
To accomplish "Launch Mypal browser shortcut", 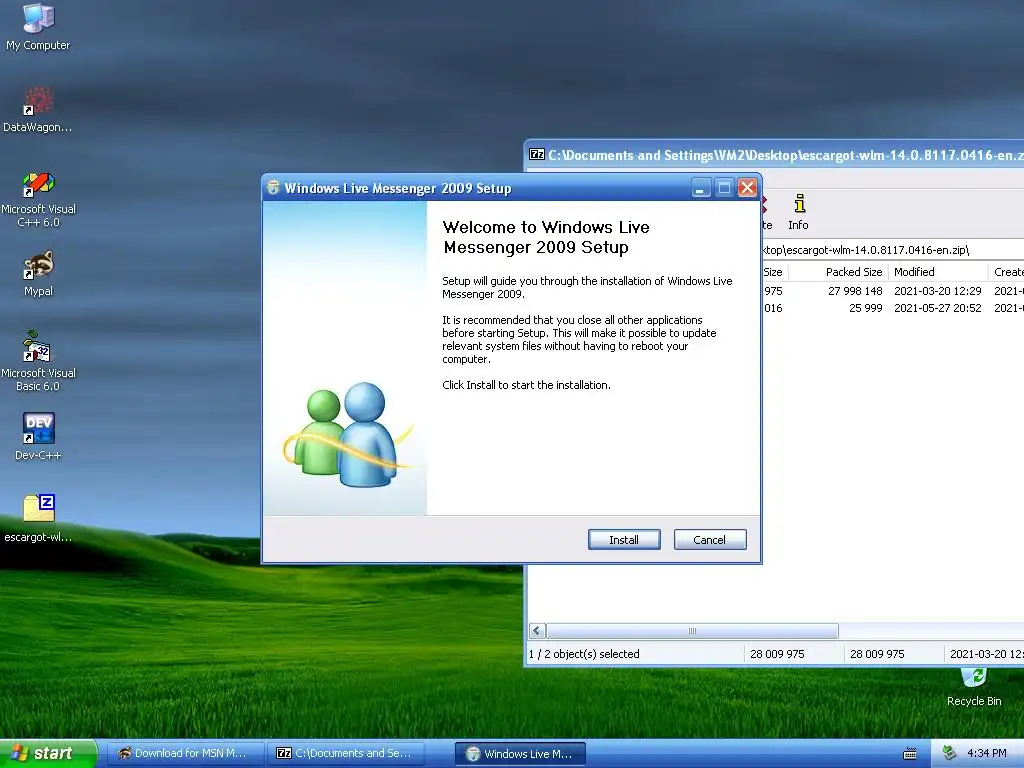I will tap(38, 274).
